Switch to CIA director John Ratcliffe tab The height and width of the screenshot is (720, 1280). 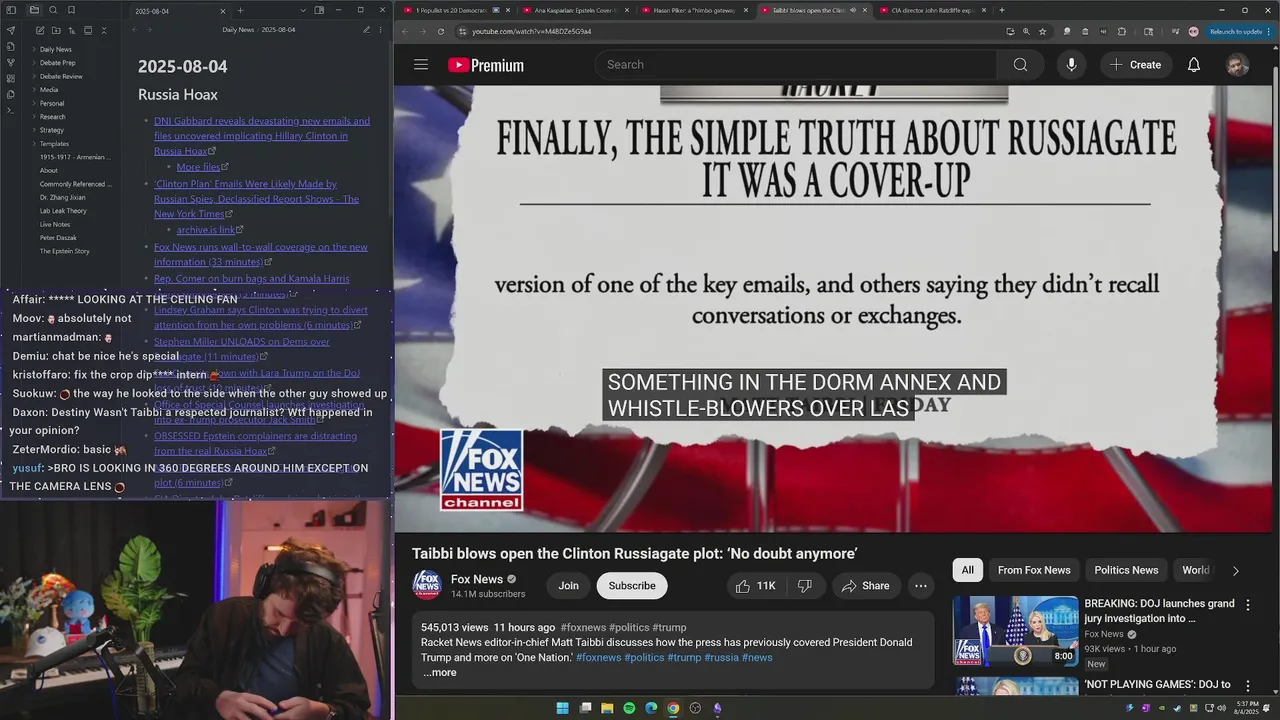click(931, 10)
